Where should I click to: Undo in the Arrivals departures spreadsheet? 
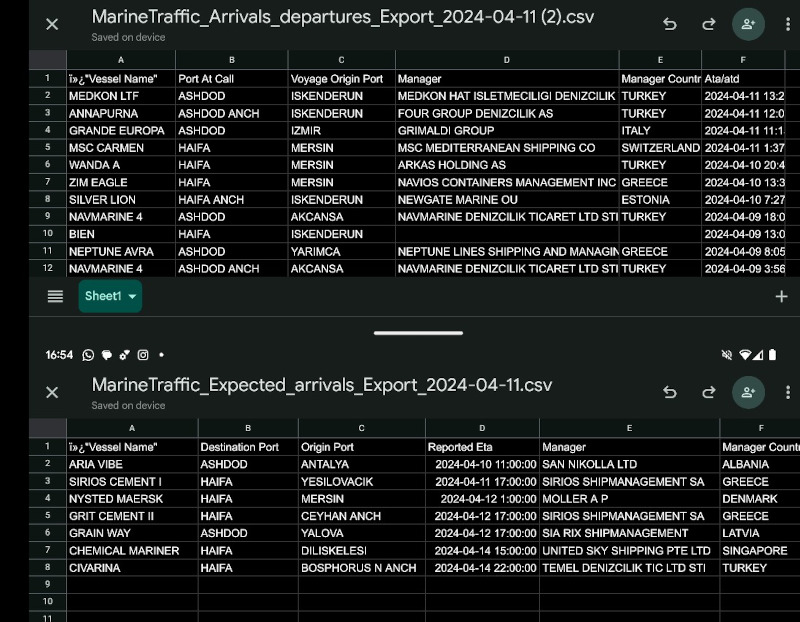pyautogui.click(x=670, y=24)
